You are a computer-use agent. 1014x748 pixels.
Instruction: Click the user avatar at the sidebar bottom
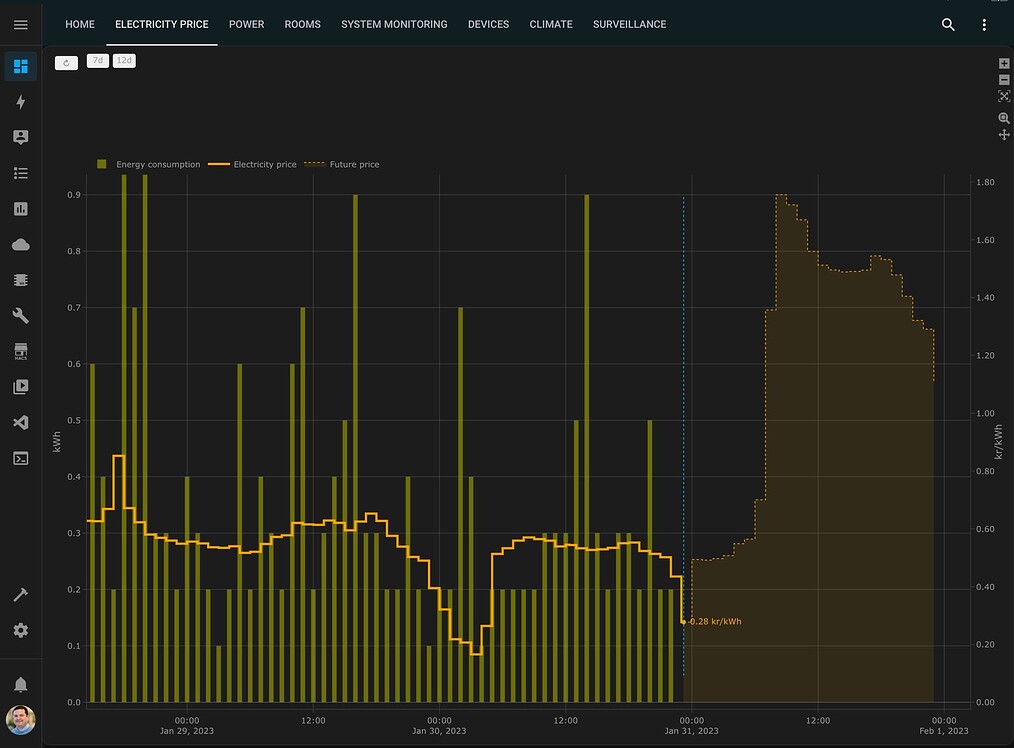click(20, 719)
